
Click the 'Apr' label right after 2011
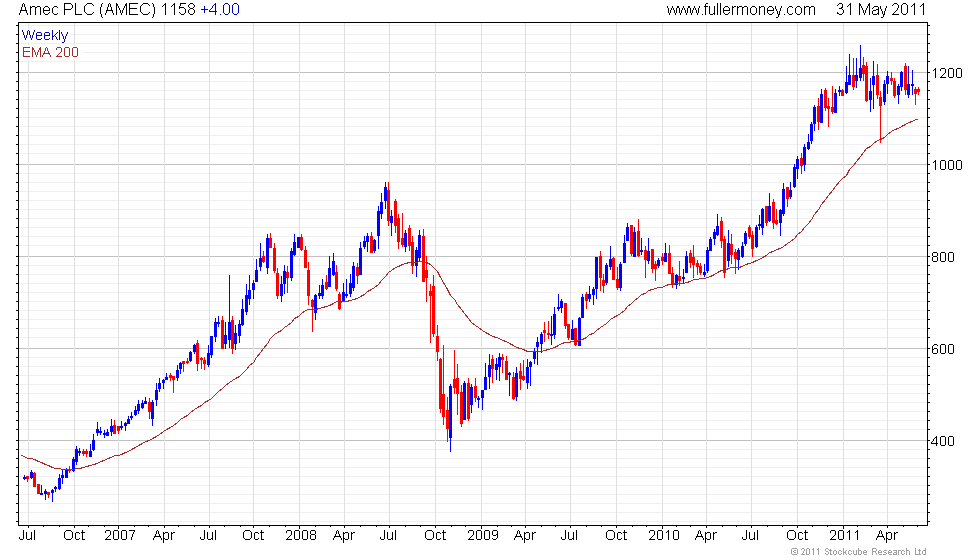(x=887, y=536)
